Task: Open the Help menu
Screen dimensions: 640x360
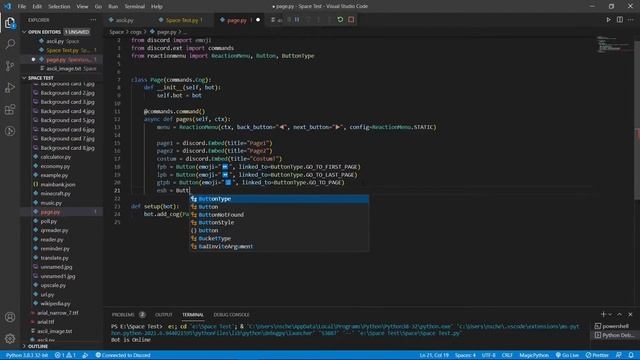Action: tap(157, 6)
